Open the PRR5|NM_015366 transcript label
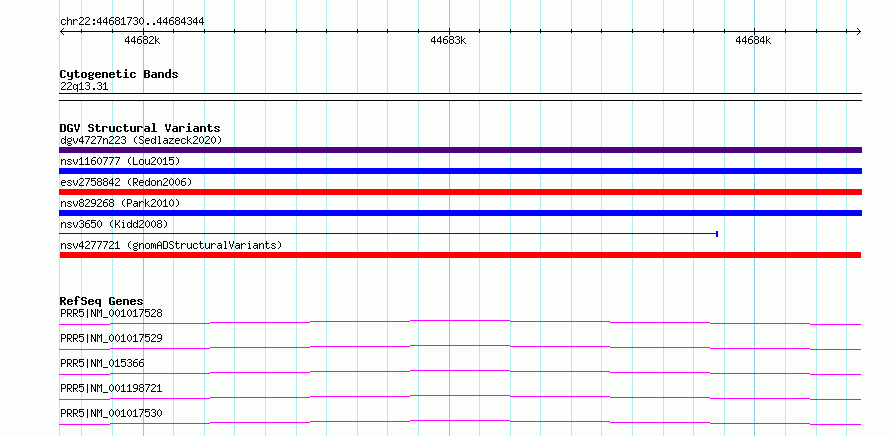 (102, 363)
